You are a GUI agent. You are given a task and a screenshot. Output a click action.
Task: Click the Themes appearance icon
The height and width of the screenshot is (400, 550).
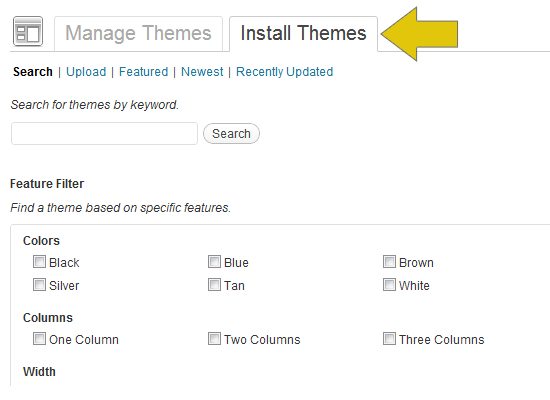[x=28, y=31]
